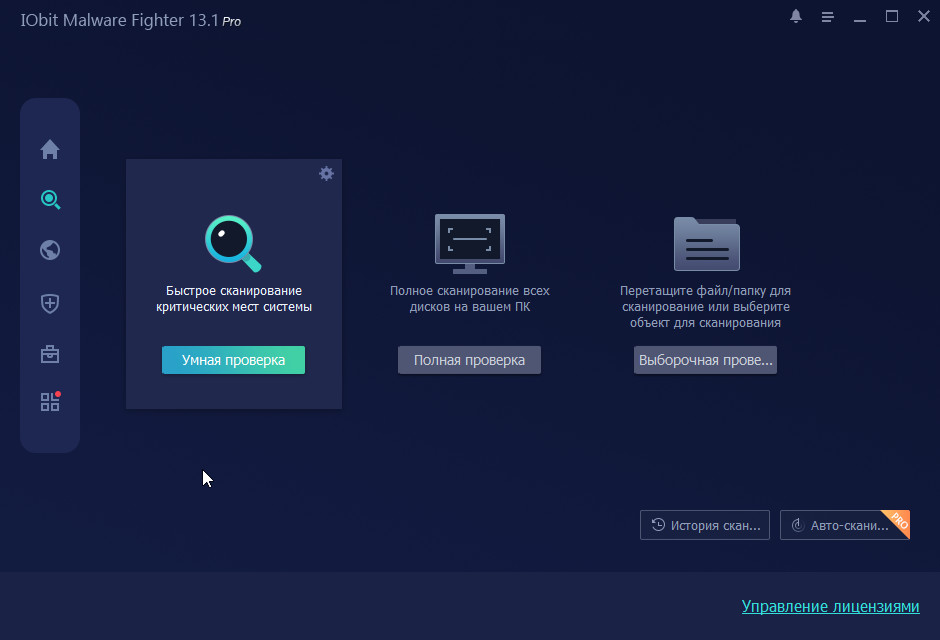Open the Tools briefcase sidebar icon

coord(50,353)
